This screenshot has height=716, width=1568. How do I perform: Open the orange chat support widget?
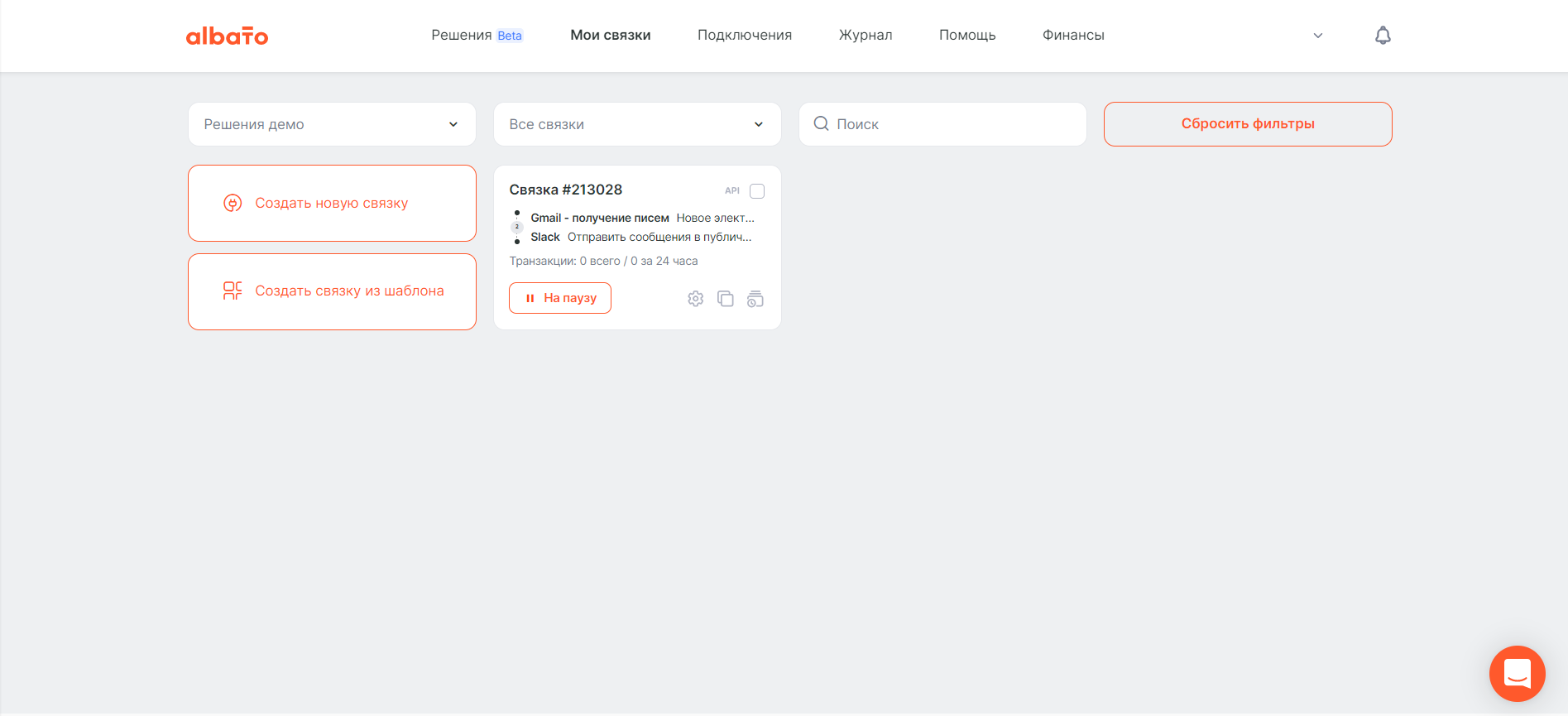coord(1517,674)
